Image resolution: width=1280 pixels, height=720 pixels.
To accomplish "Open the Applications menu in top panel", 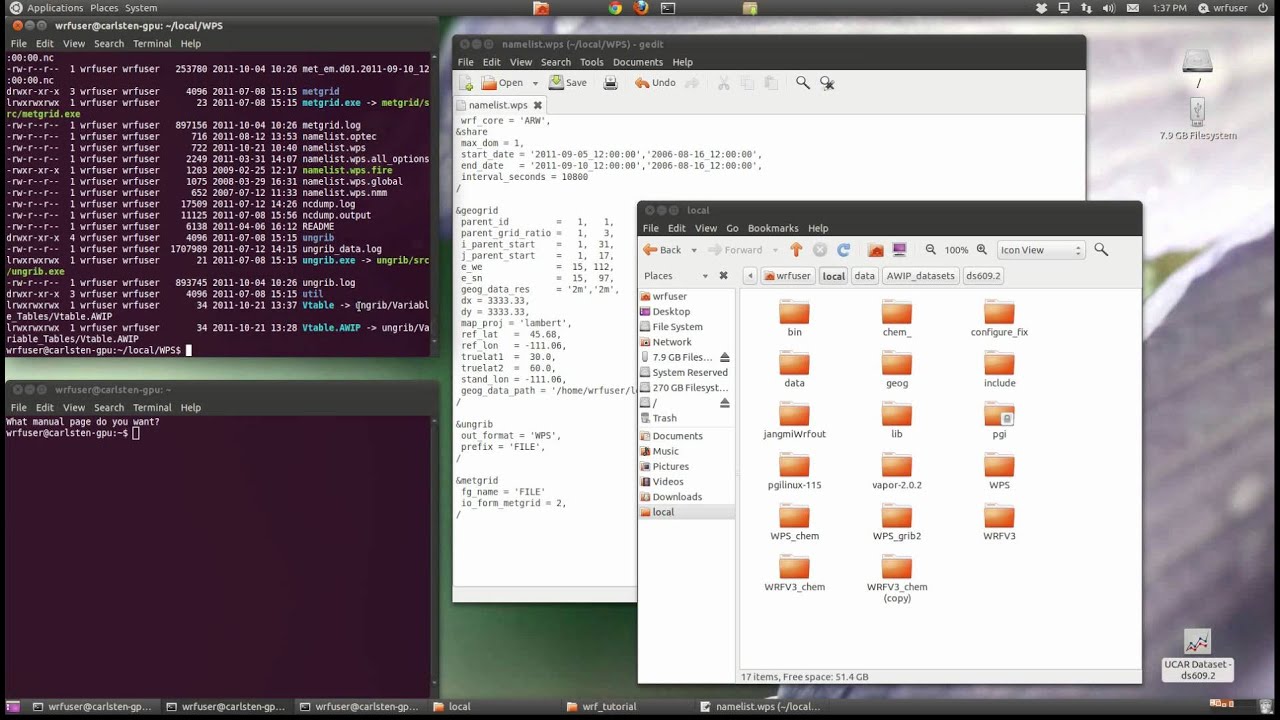I will tap(54, 8).
